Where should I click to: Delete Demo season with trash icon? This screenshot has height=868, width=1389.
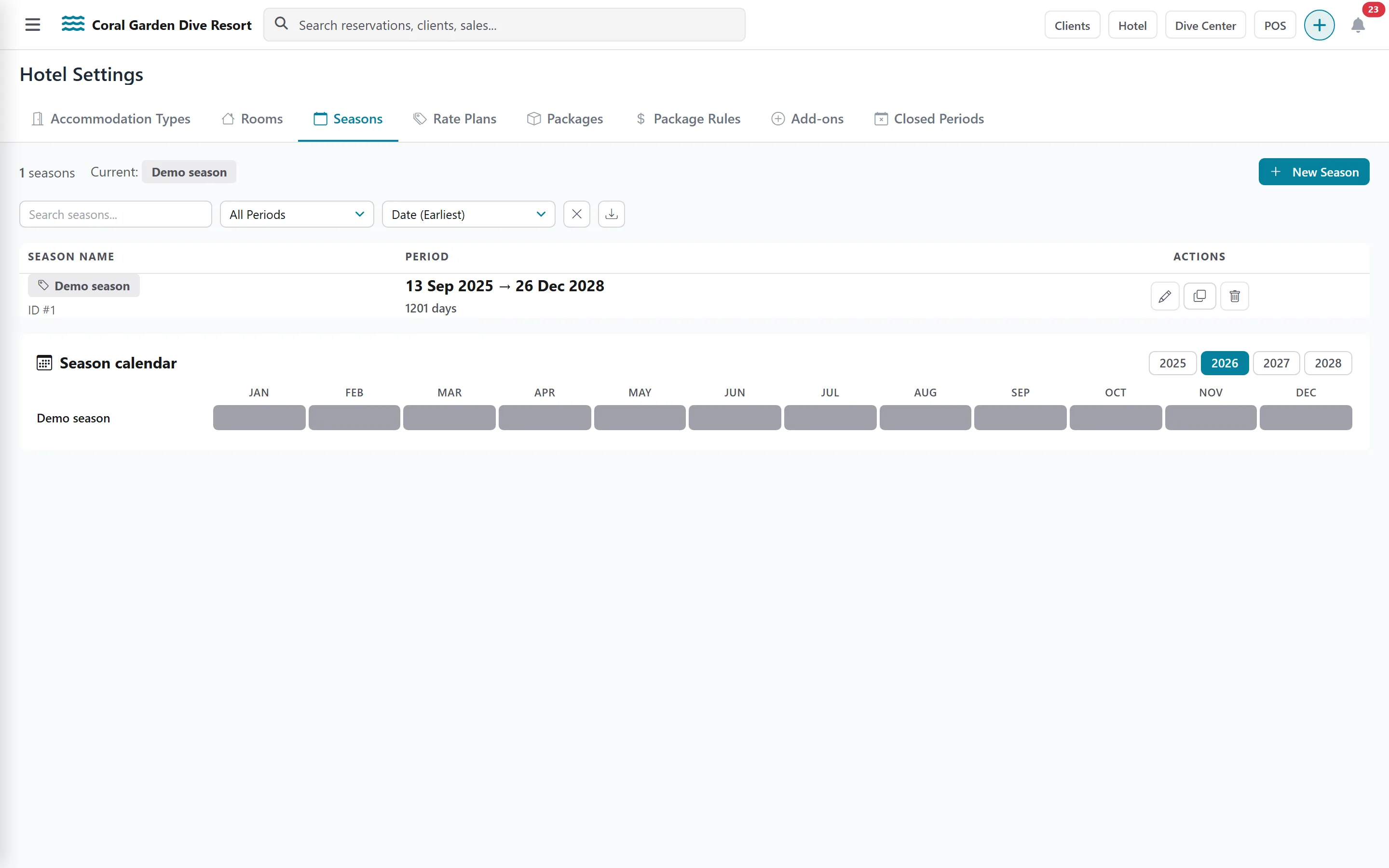1235,296
